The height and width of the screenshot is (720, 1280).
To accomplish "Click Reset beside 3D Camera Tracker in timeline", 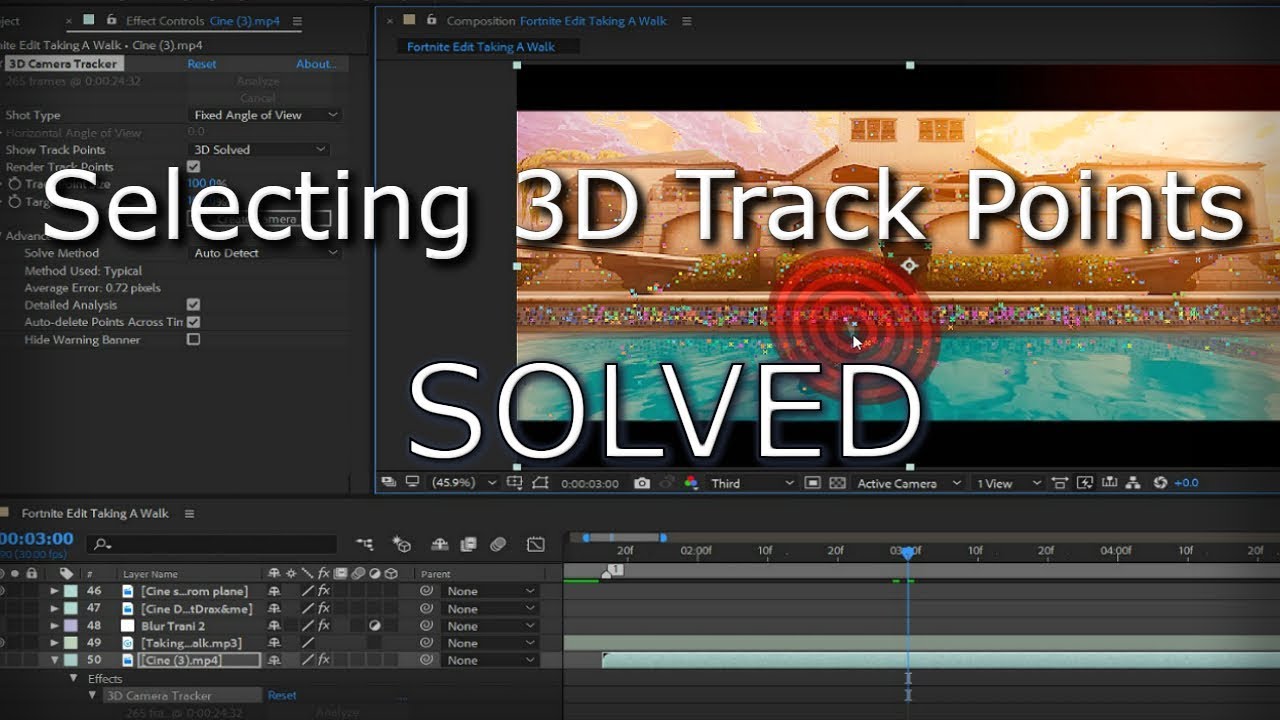I will [x=282, y=695].
